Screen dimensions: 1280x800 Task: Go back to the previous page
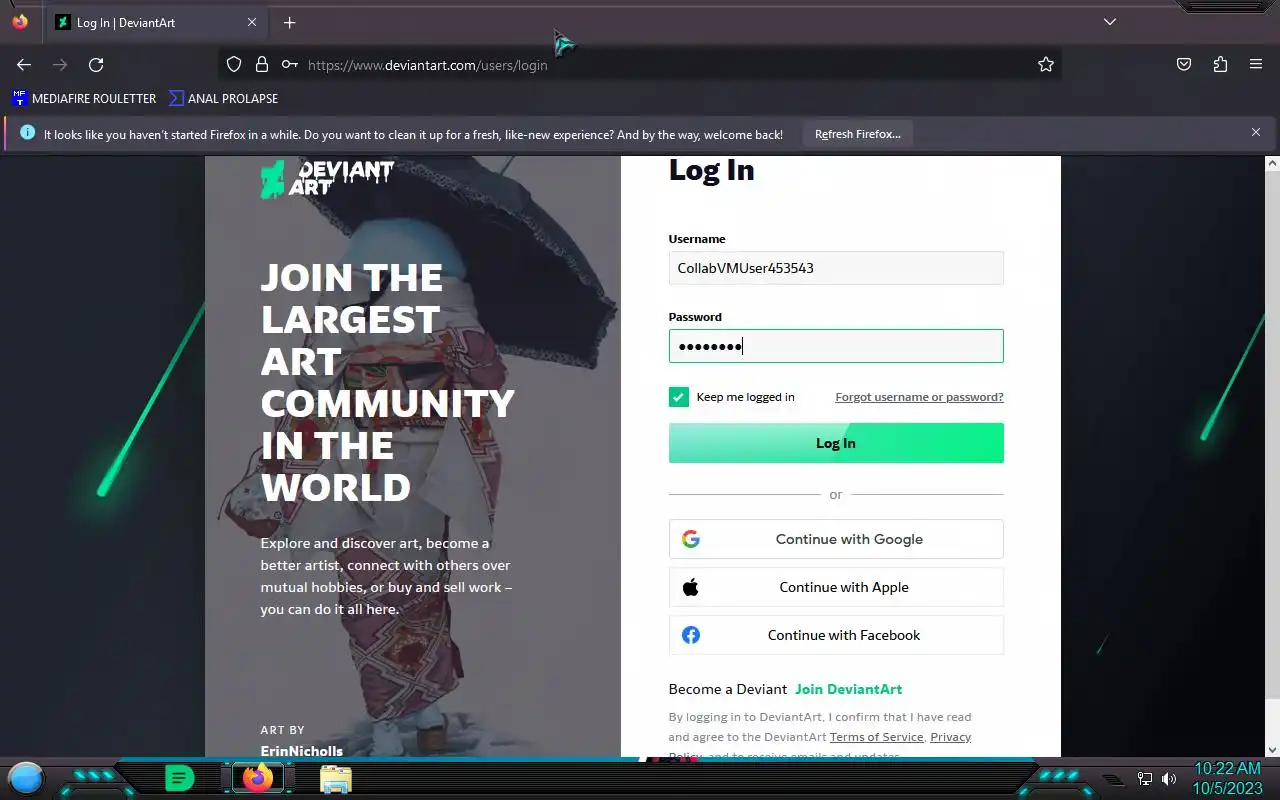point(24,64)
